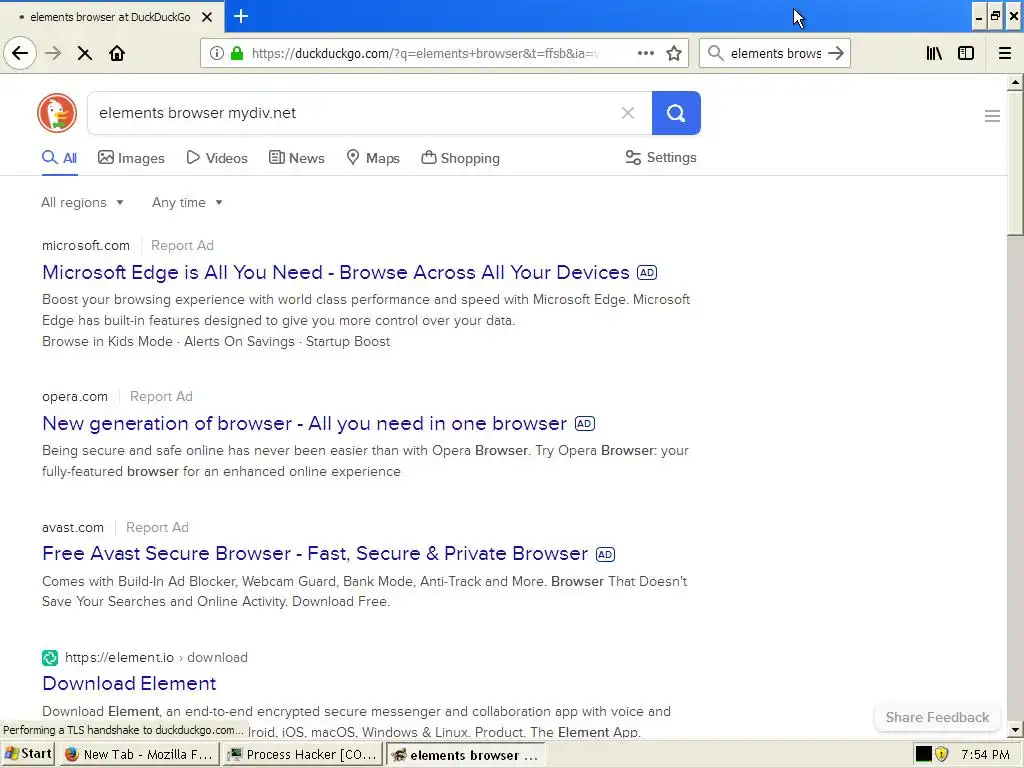Viewport: 1024px width, 768px height.
Task: Open Microsoft Edge ad result link
Action: (x=336, y=272)
